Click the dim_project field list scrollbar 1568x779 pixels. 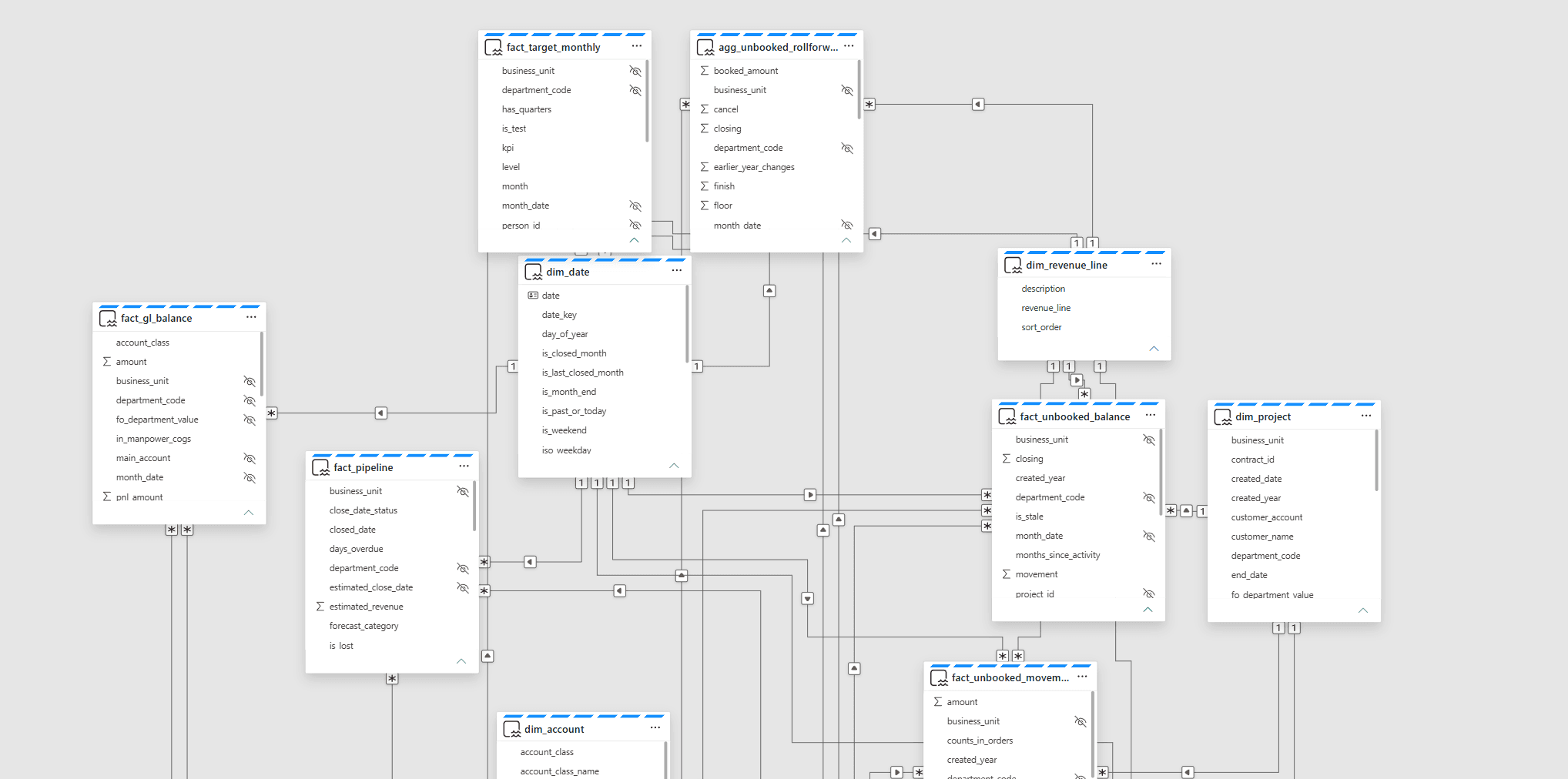pyautogui.click(x=1376, y=460)
